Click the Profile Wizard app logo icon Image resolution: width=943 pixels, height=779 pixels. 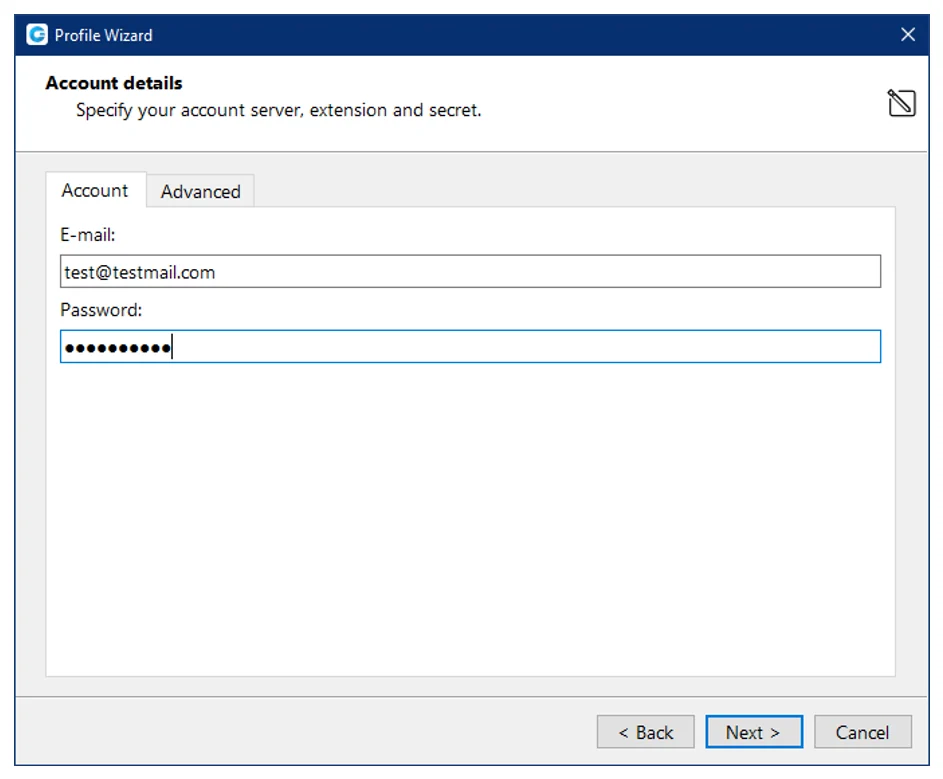[x=37, y=34]
